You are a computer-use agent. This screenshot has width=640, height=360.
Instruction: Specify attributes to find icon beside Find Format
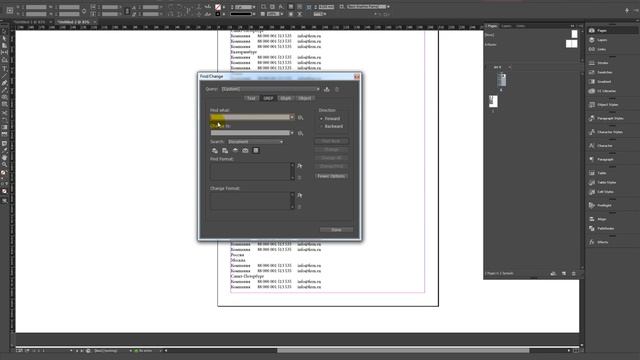300,166
